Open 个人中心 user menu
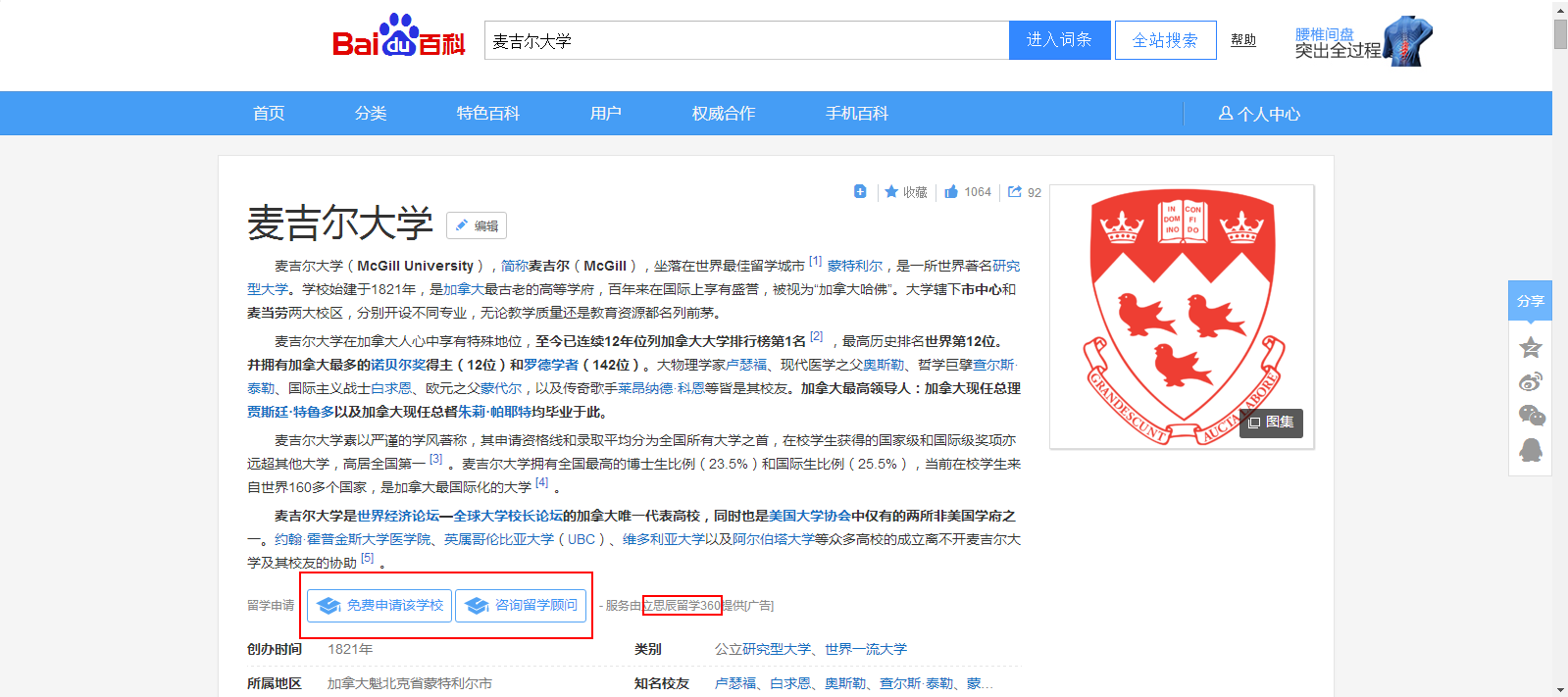 click(1259, 114)
